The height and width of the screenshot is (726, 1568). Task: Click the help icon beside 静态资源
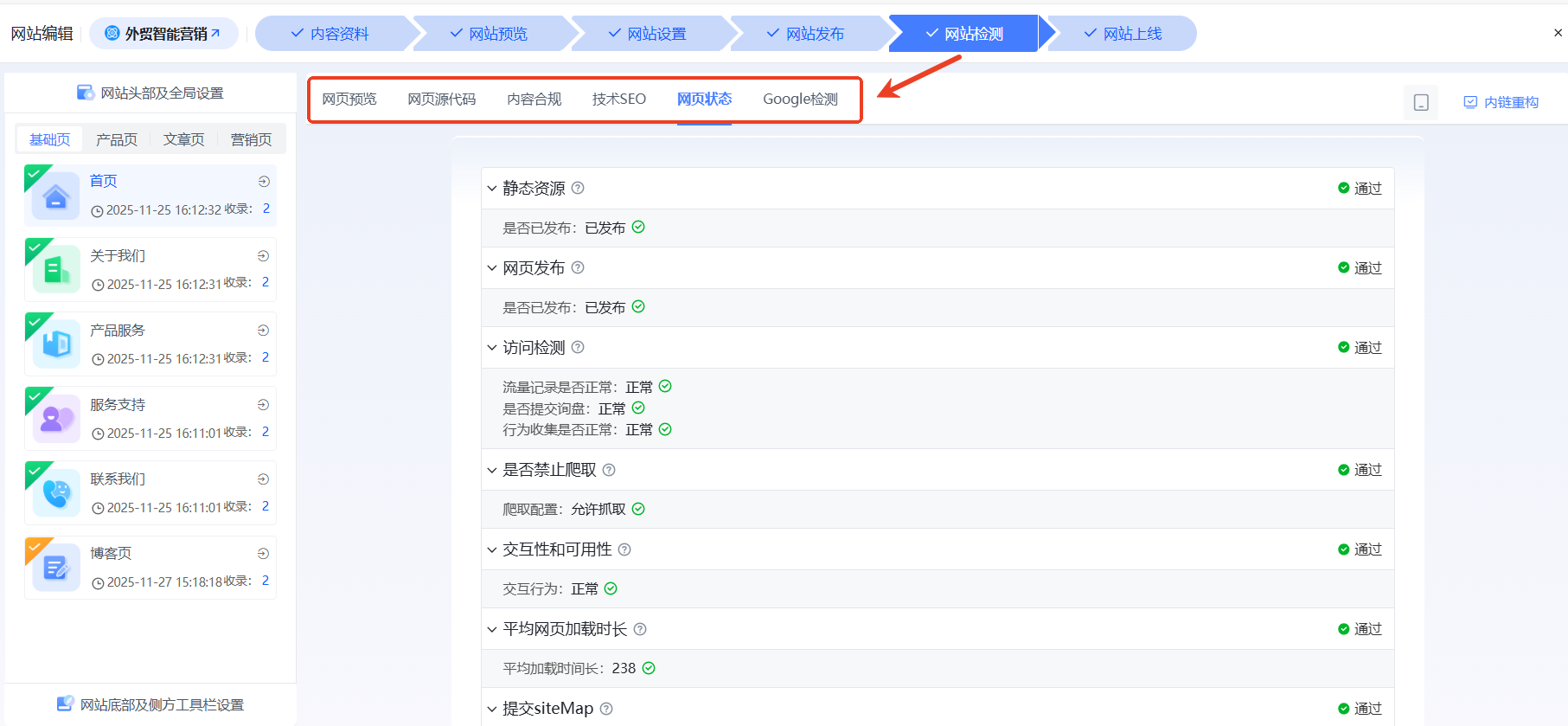pyautogui.click(x=578, y=188)
